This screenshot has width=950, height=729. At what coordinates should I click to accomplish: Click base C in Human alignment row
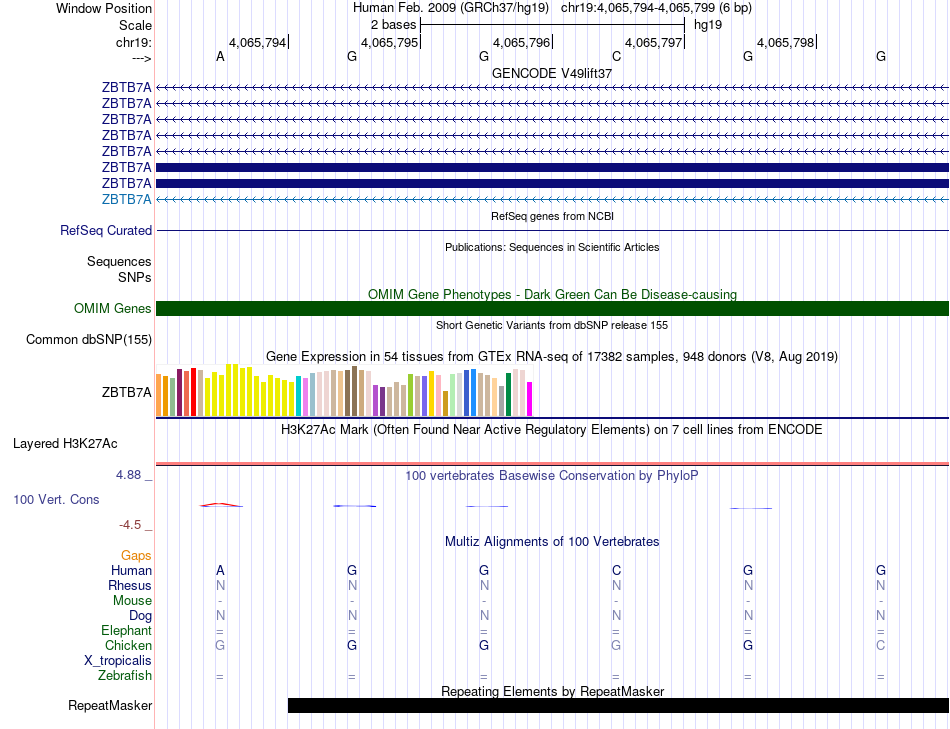tap(616, 570)
